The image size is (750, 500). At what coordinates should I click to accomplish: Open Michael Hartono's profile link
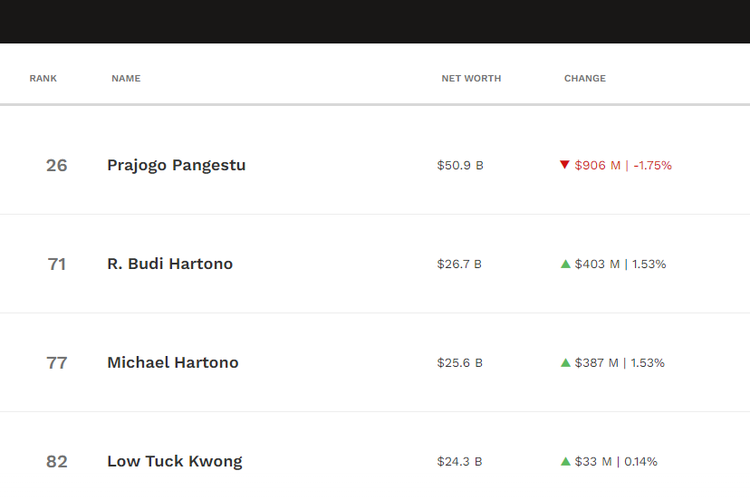173,363
